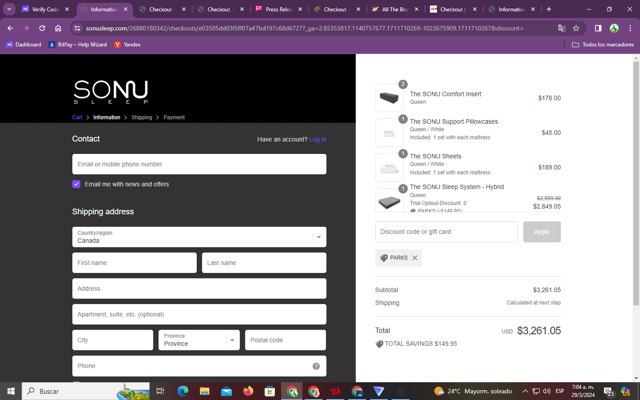Show hidden system tray icons
The height and width of the screenshot is (400, 640).
point(525,391)
